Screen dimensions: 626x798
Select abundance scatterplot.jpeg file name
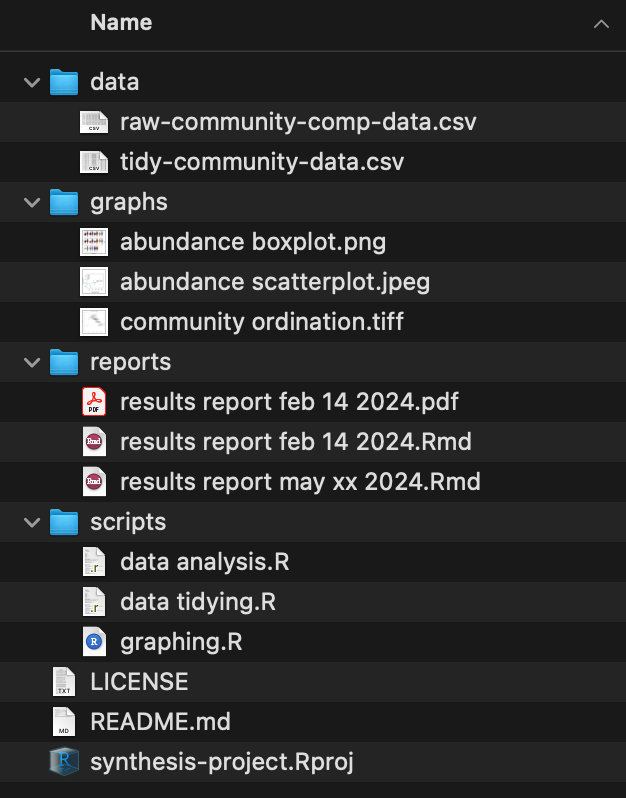pos(275,282)
